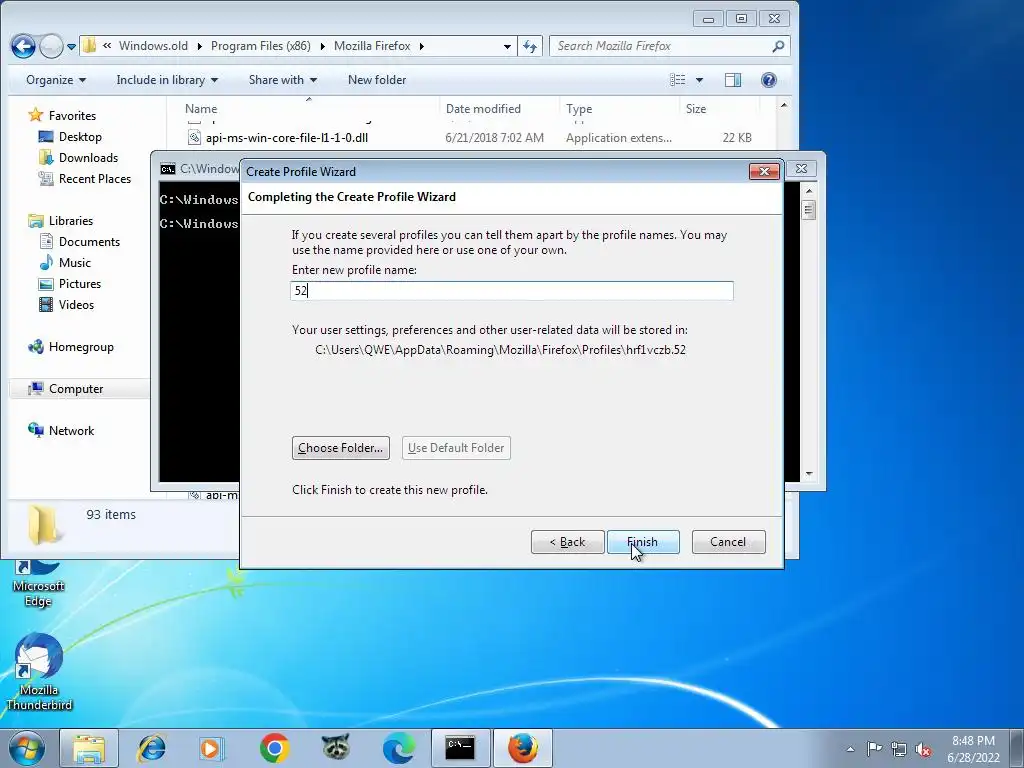The height and width of the screenshot is (768, 1024).
Task: Select Homegroup in the navigation pane
Action: [81, 347]
